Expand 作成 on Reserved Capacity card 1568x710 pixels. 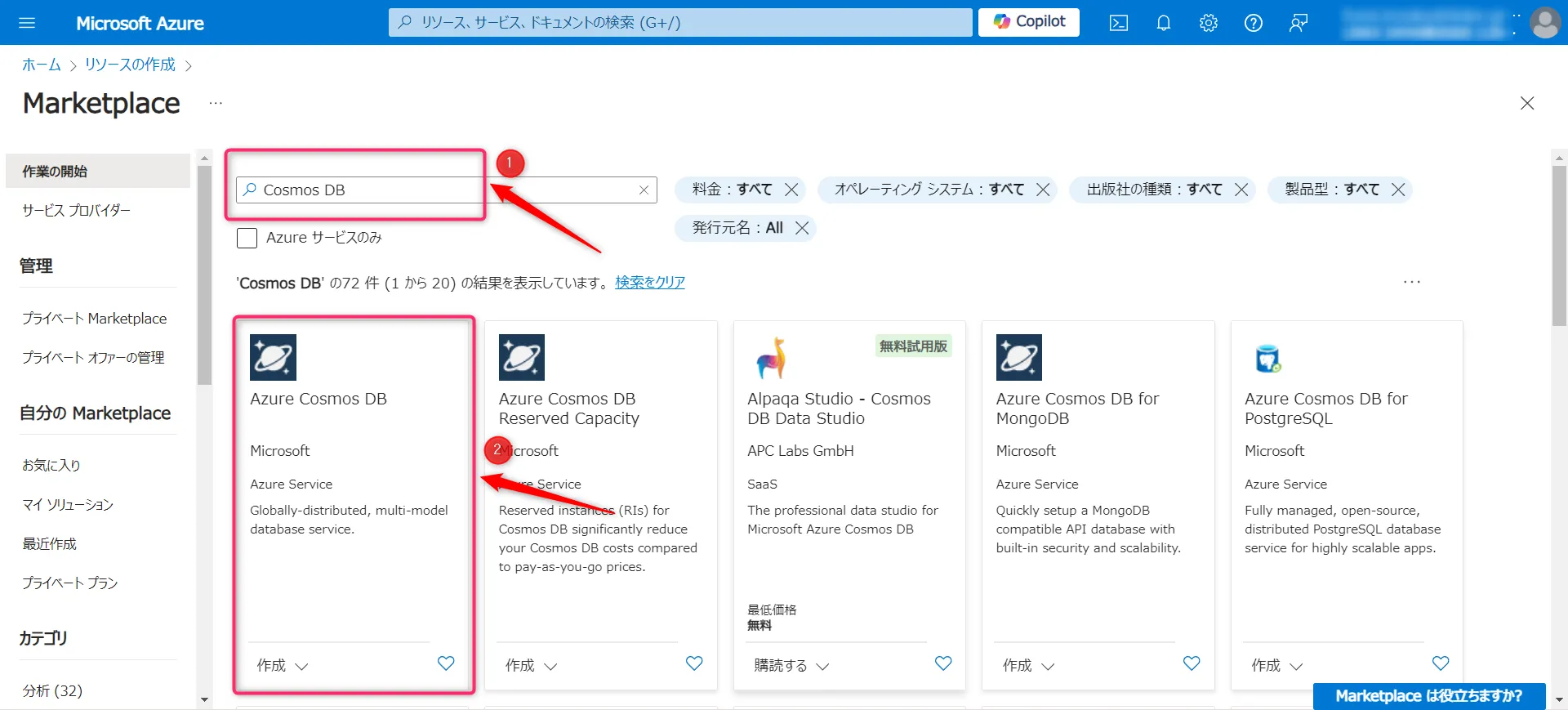531,666
